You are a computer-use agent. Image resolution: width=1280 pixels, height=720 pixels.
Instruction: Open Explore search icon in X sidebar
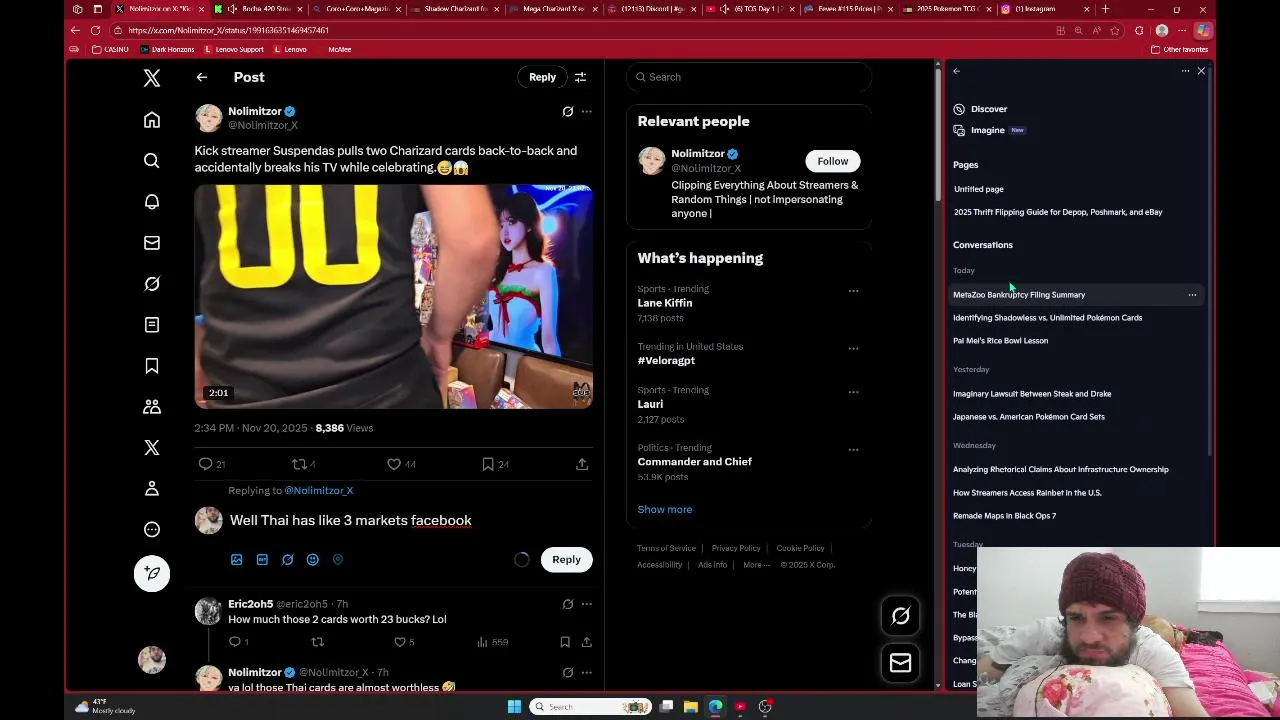click(x=152, y=160)
